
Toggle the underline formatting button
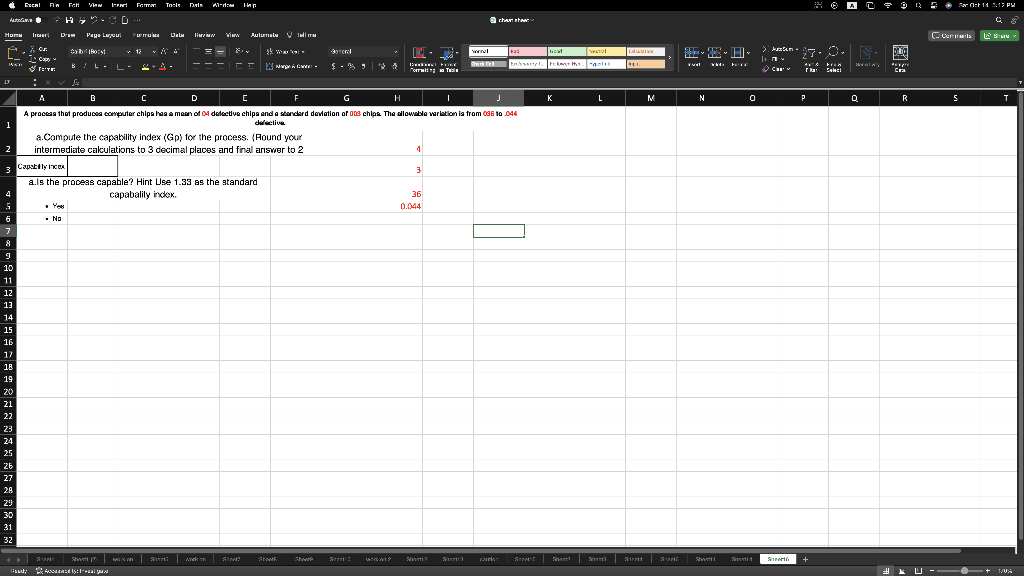(97, 66)
